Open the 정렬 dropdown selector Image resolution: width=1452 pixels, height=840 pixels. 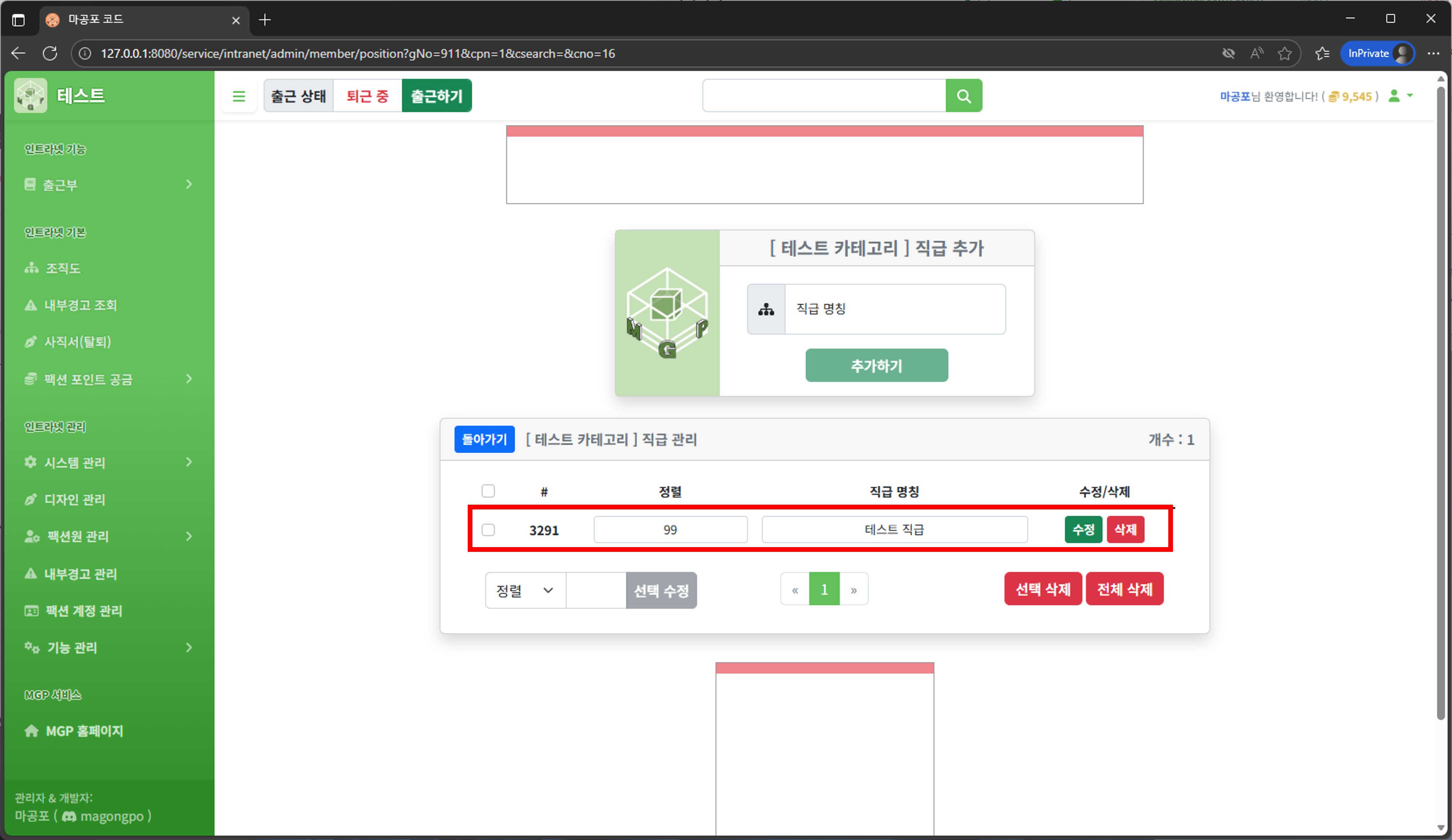[524, 590]
